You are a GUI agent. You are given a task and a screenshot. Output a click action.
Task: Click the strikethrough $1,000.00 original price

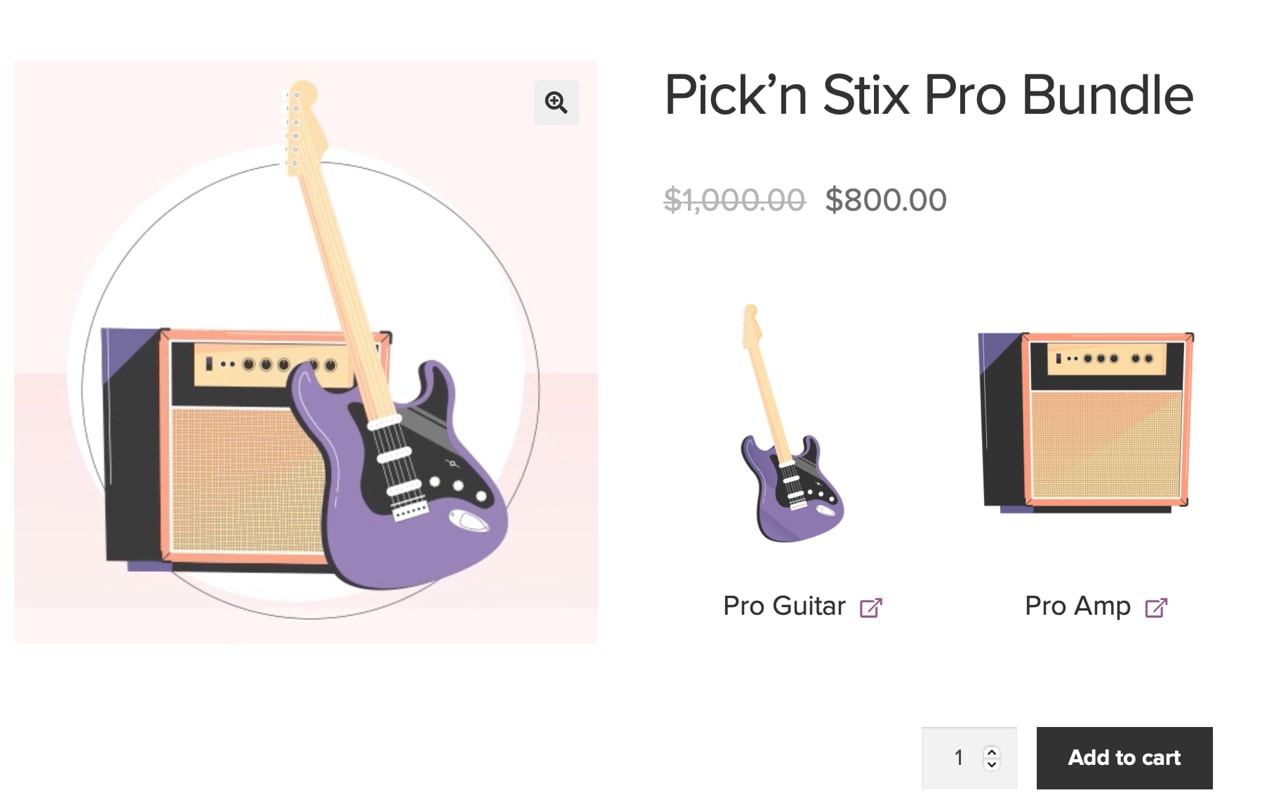coord(735,199)
